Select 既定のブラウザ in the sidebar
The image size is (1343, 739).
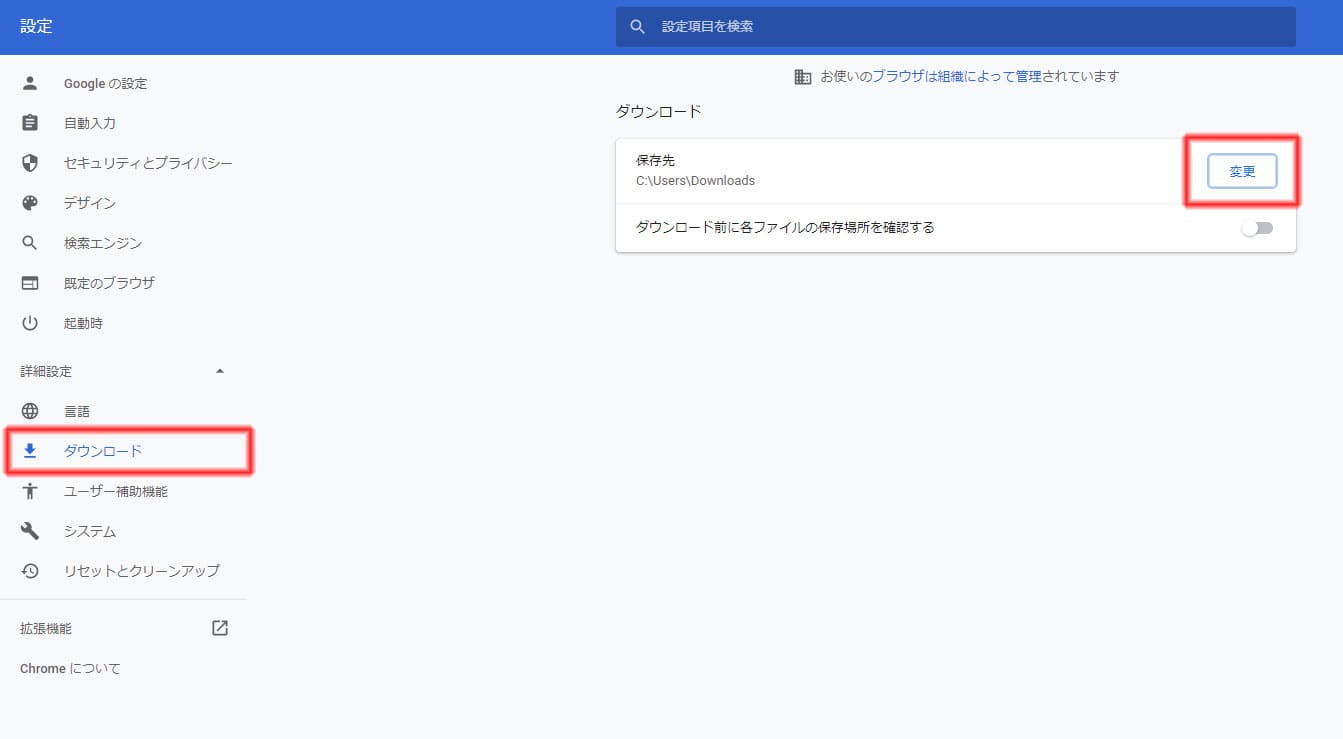click(x=109, y=283)
